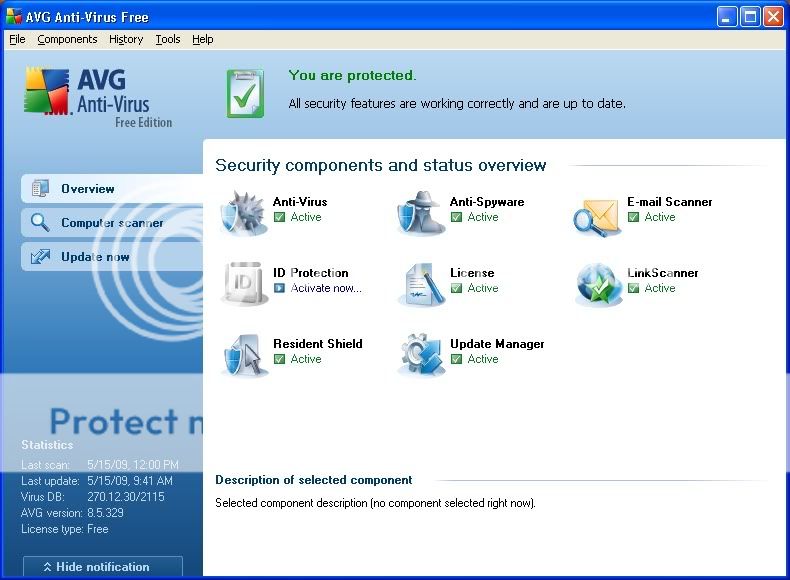Image resolution: width=790 pixels, height=580 pixels.
Task: Click the Anti-Spyware Active check mark
Action: click(456, 217)
